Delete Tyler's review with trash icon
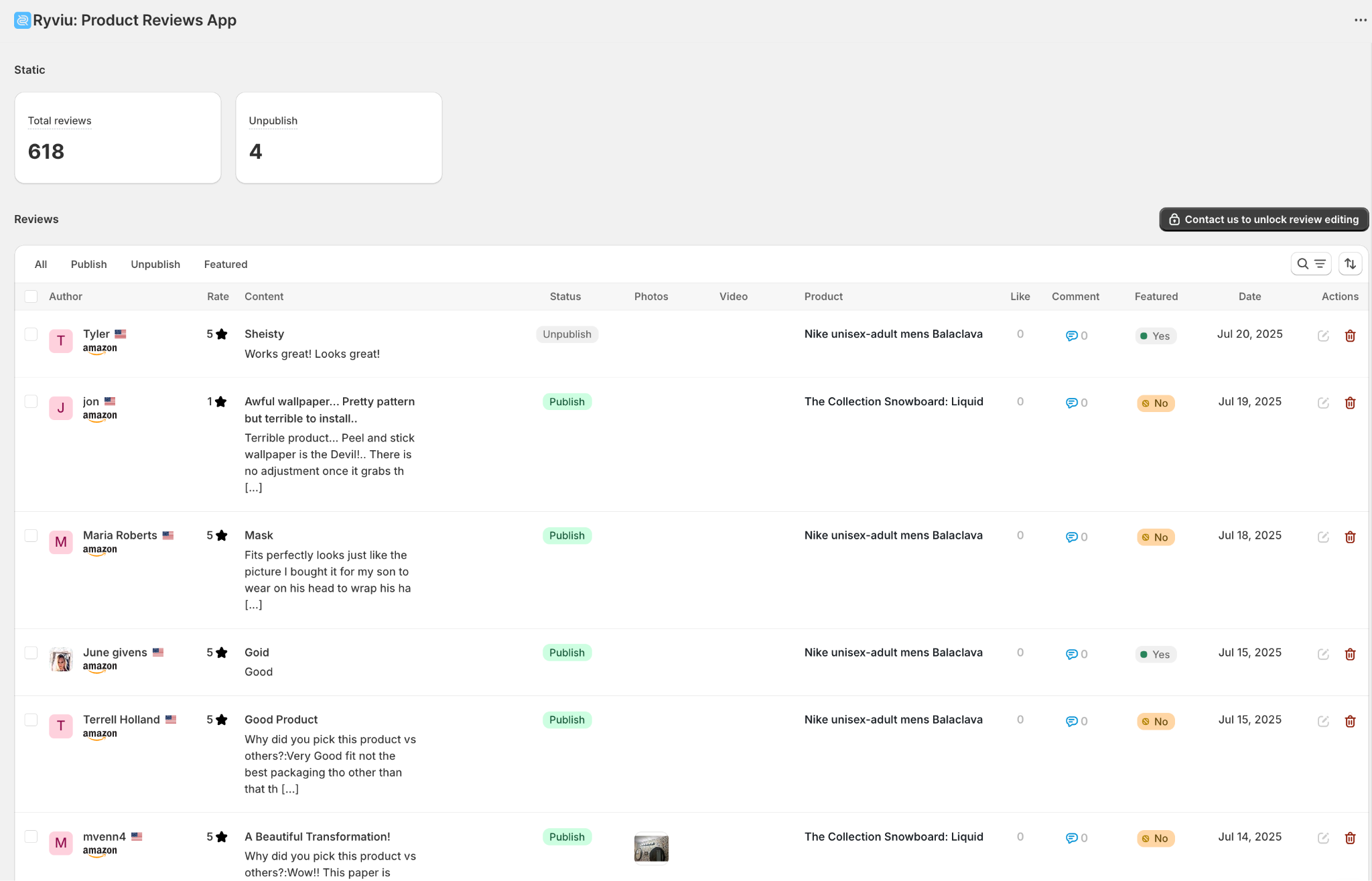 point(1350,336)
